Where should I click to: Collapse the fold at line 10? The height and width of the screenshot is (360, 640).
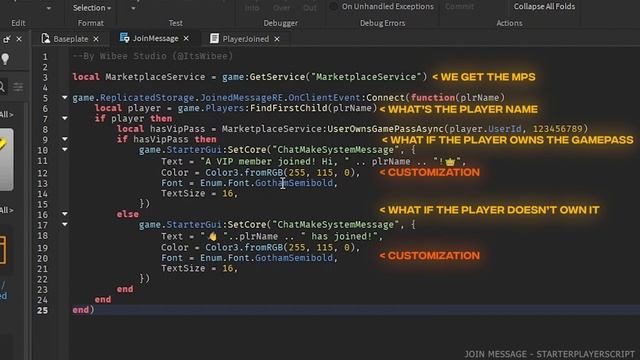pyautogui.click(x=64, y=150)
